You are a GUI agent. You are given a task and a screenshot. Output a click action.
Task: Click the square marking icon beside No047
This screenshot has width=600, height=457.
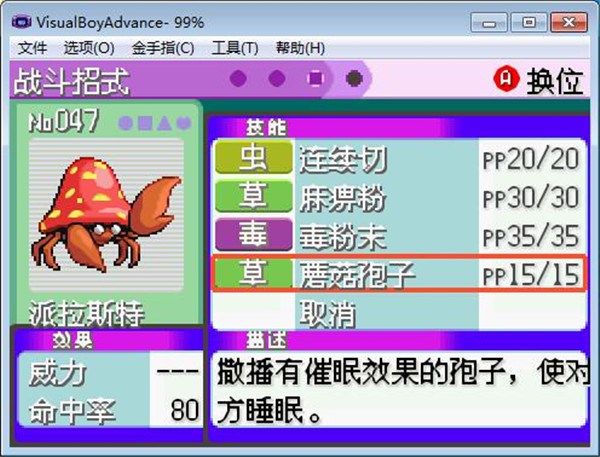coord(145,123)
